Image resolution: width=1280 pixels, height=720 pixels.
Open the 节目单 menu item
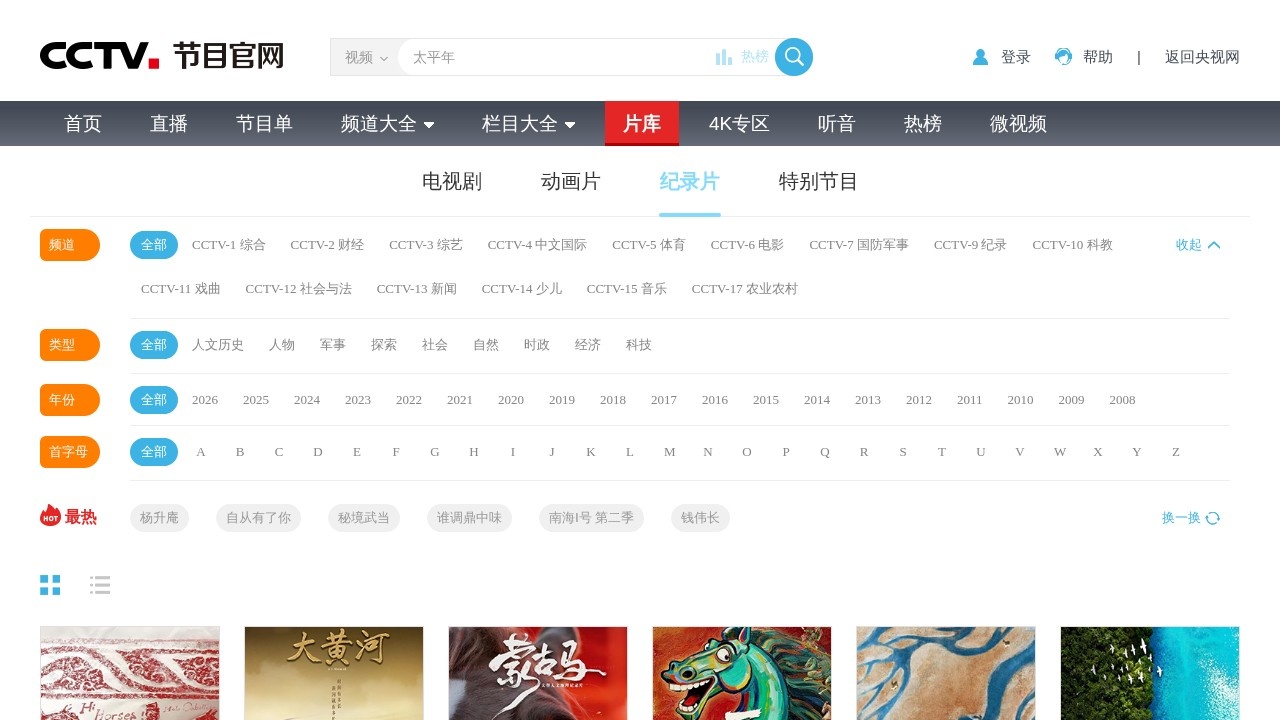coord(263,124)
